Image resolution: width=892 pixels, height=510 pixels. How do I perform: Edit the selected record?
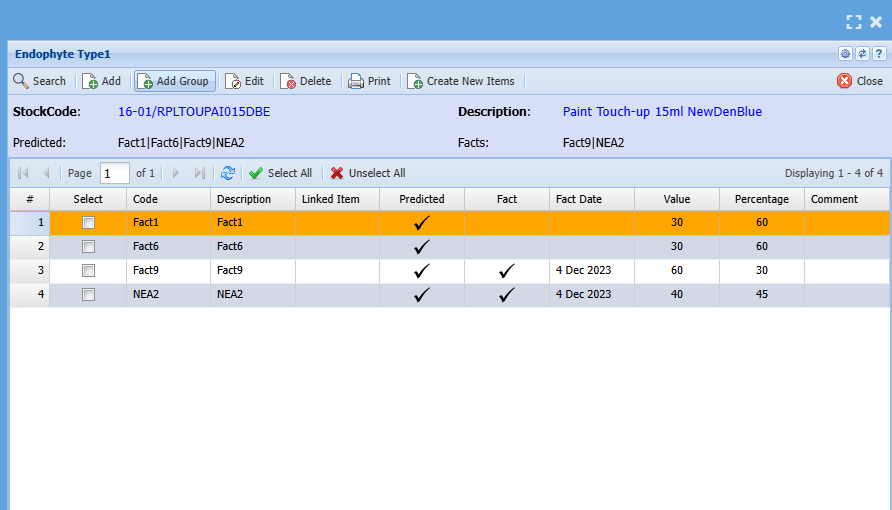(245, 81)
